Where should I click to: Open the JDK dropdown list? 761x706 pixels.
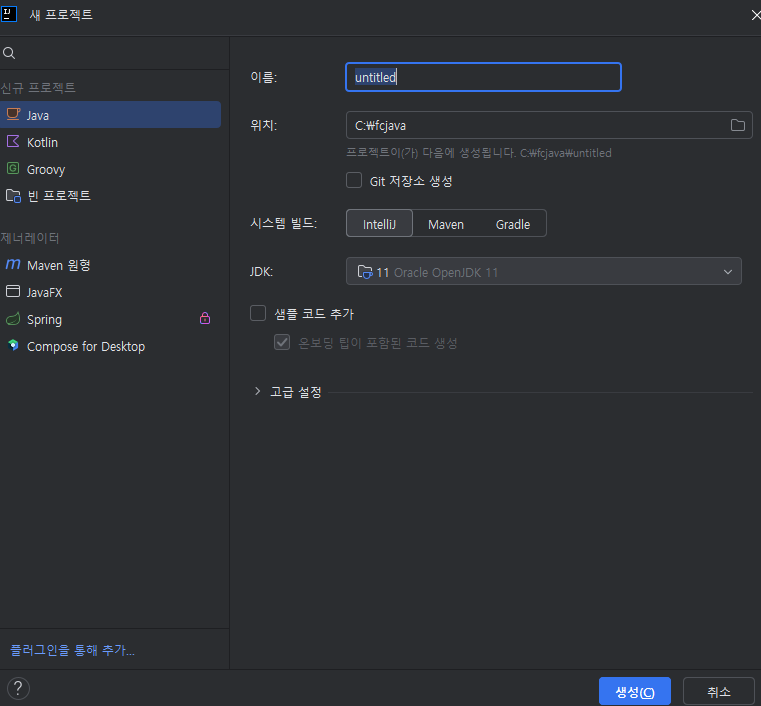(544, 271)
